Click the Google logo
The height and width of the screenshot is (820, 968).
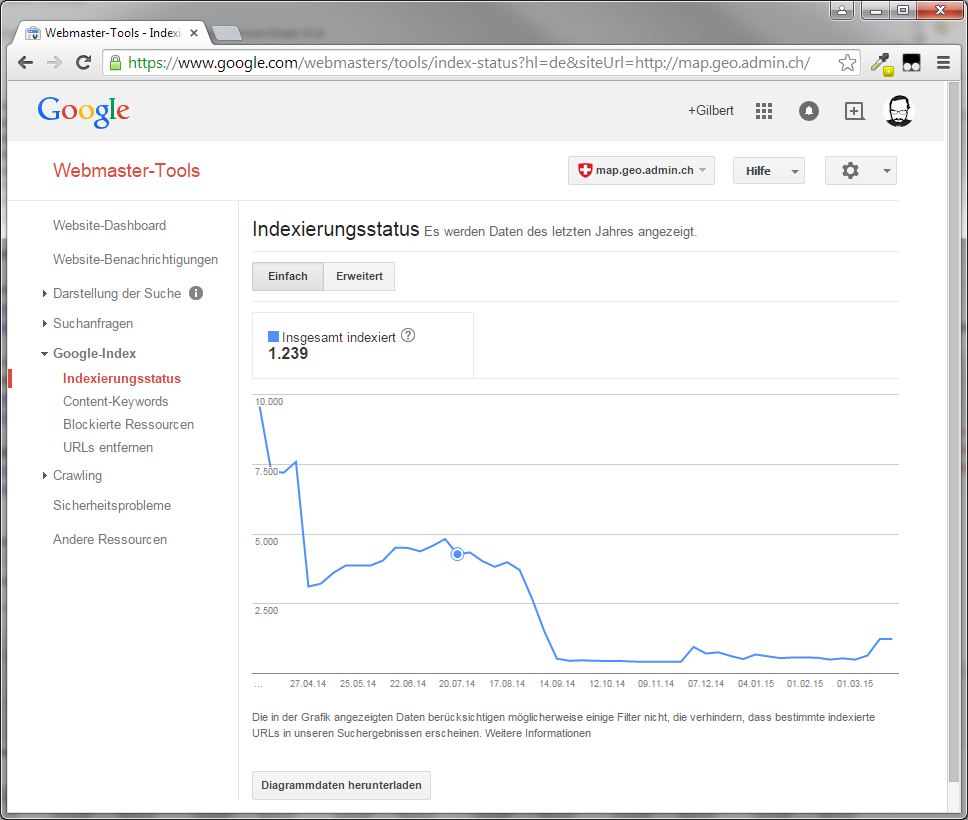[x=83, y=112]
